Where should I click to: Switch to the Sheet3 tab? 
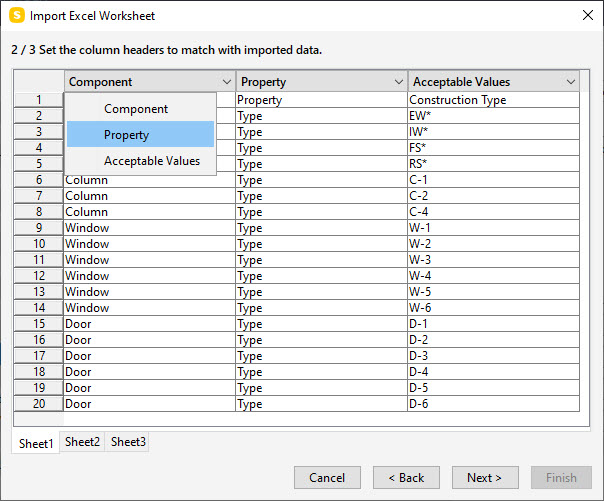128,442
